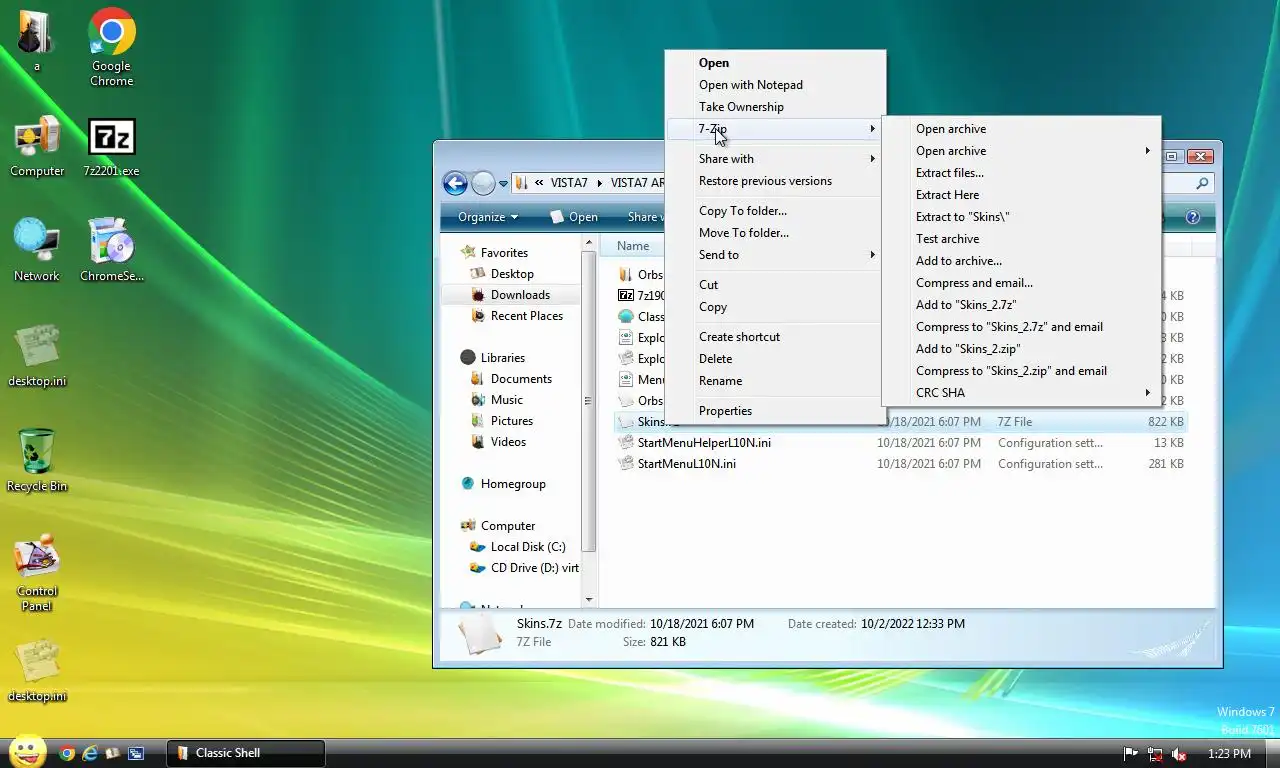The height and width of the screenshot is (768, 1280).
Task: Choose Delete from the context menu
Action: 774,359
